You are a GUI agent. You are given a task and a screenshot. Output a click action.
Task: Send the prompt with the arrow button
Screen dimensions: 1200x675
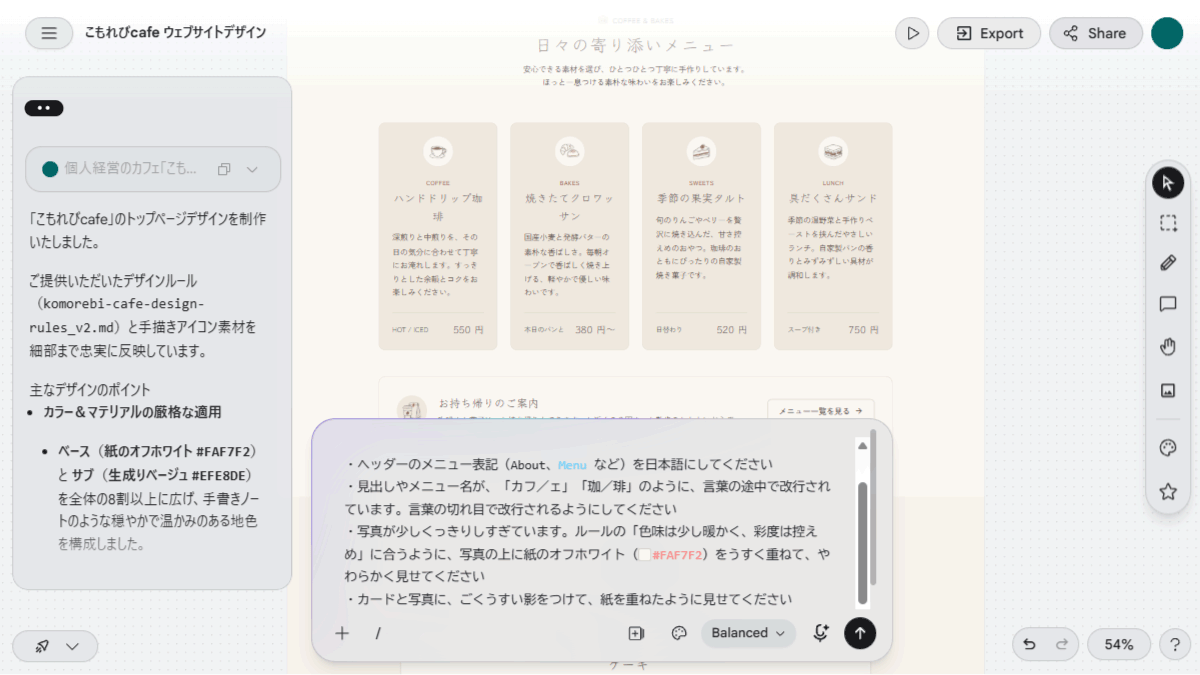tap(860, 633)
